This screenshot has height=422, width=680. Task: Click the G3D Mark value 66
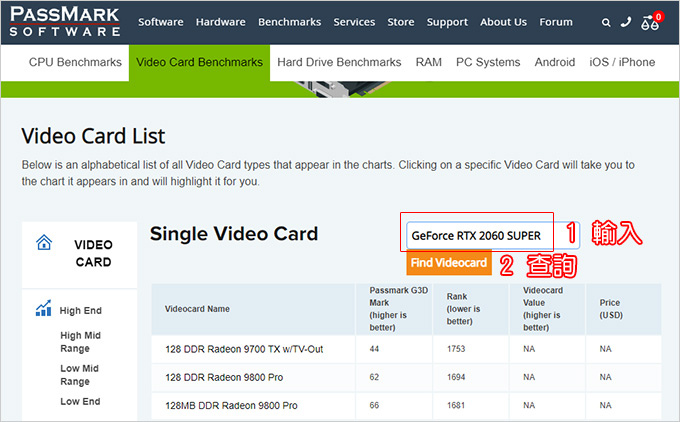[374, 405]
